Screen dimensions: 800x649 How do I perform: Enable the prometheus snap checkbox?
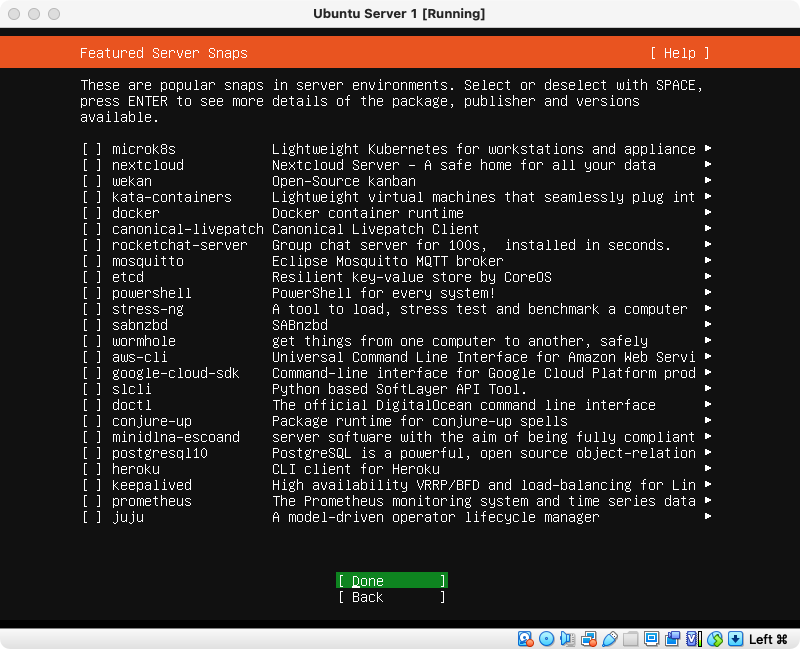click(x=92, y=501)
